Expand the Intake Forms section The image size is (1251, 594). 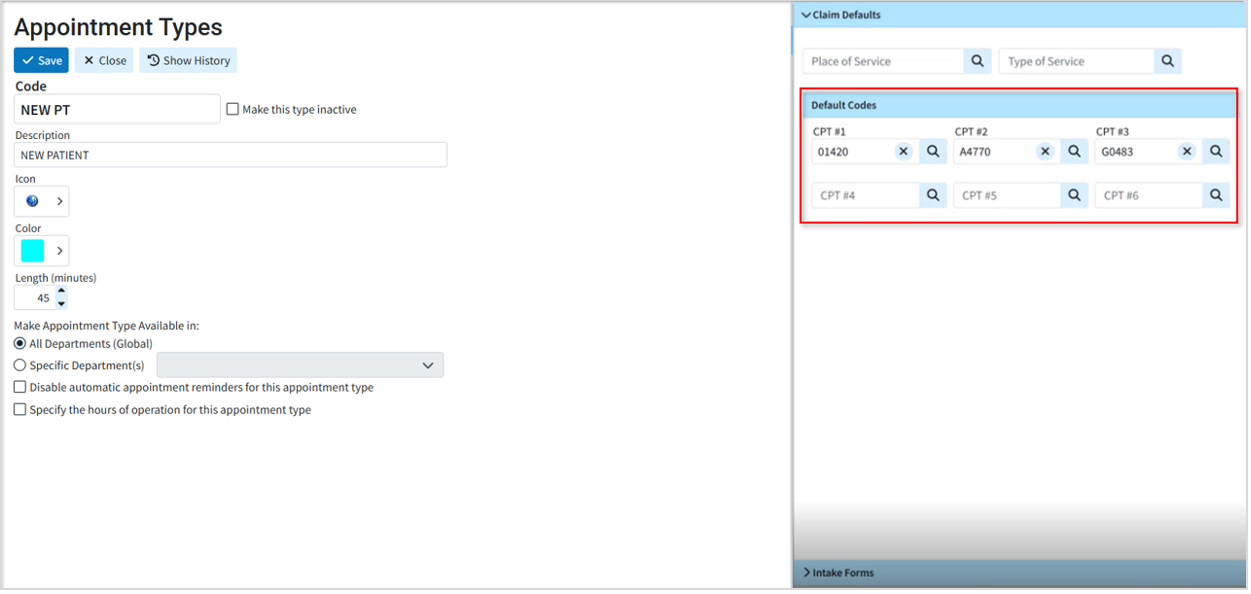click(1020, 573)
